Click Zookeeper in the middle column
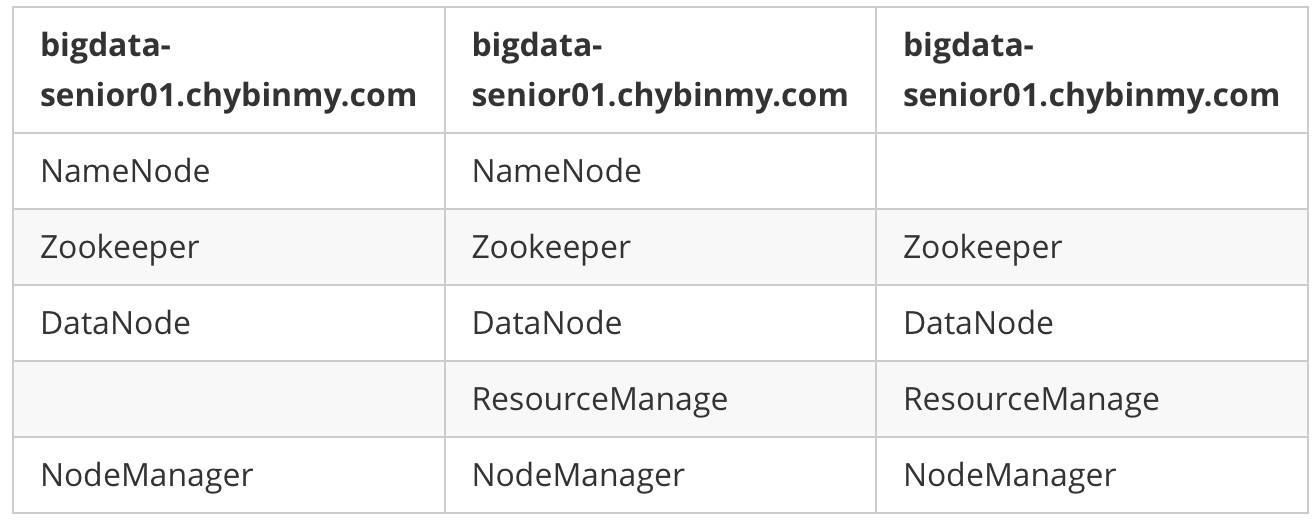Image resolution: width=1316 pixels, height=524 pixels. point(551,247)
